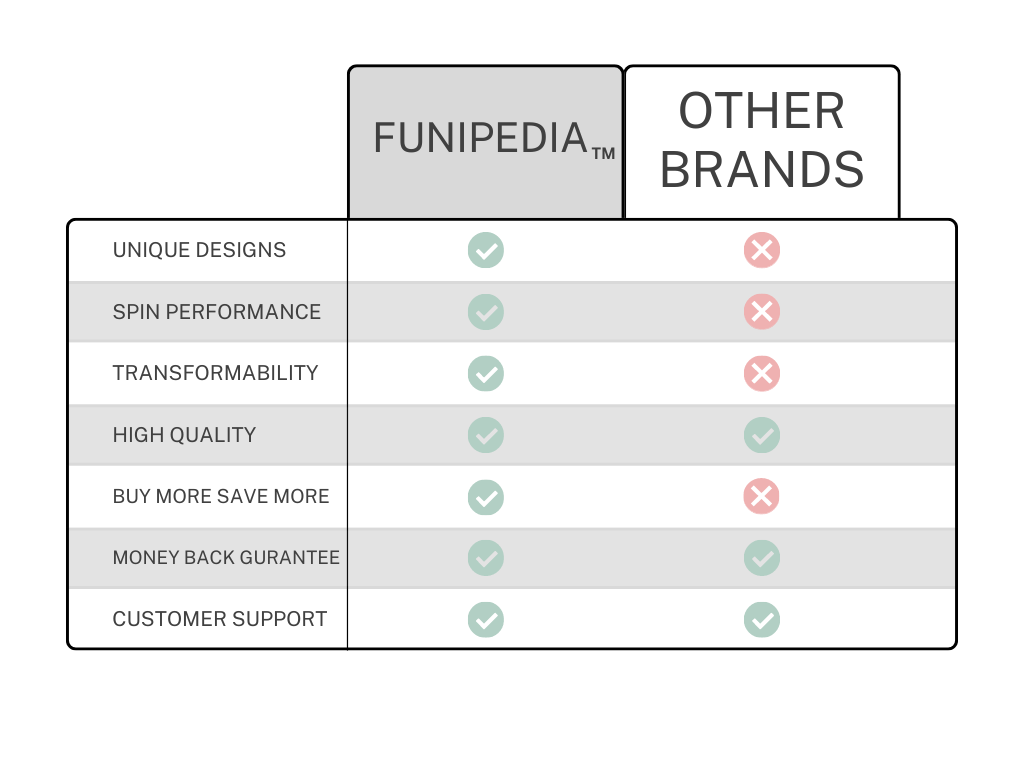Click Other Brands X for Unique Designs
The width and height of the screenshot is (1024, 768).
click(x=762, y=250)
